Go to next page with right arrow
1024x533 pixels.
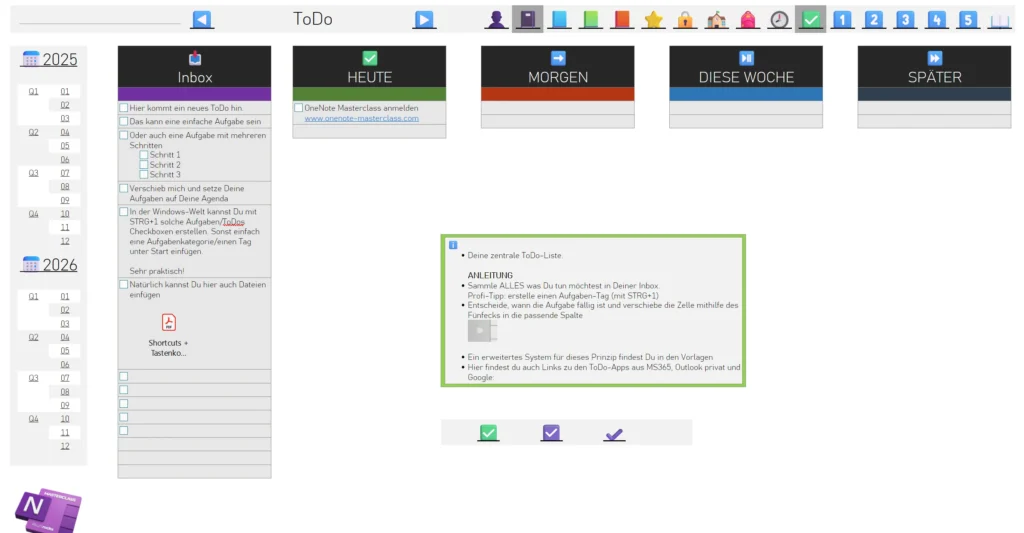(423, 20)
